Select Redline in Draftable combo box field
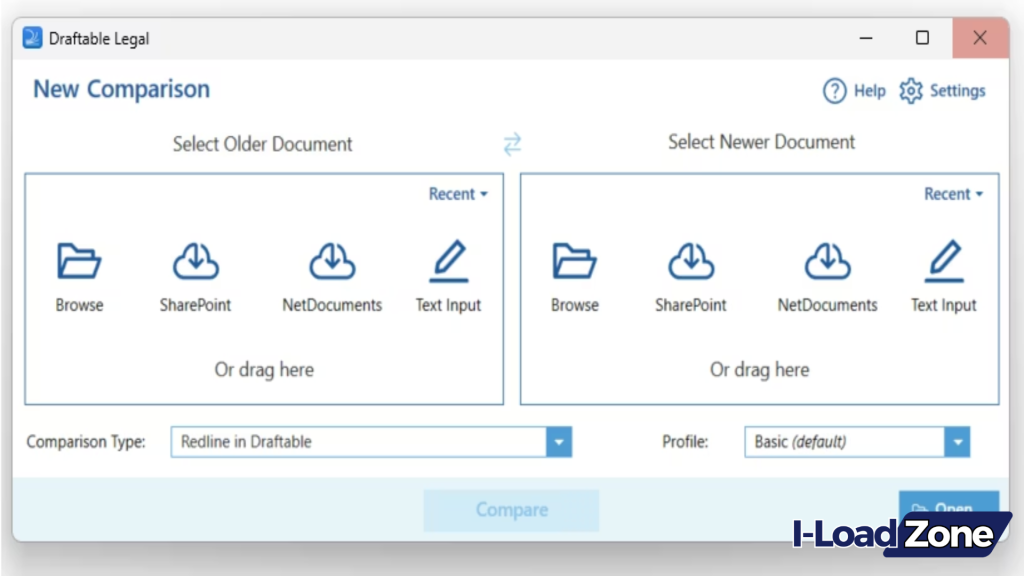The width and height of the screenshot is (1024, 576). click(360, 442)
